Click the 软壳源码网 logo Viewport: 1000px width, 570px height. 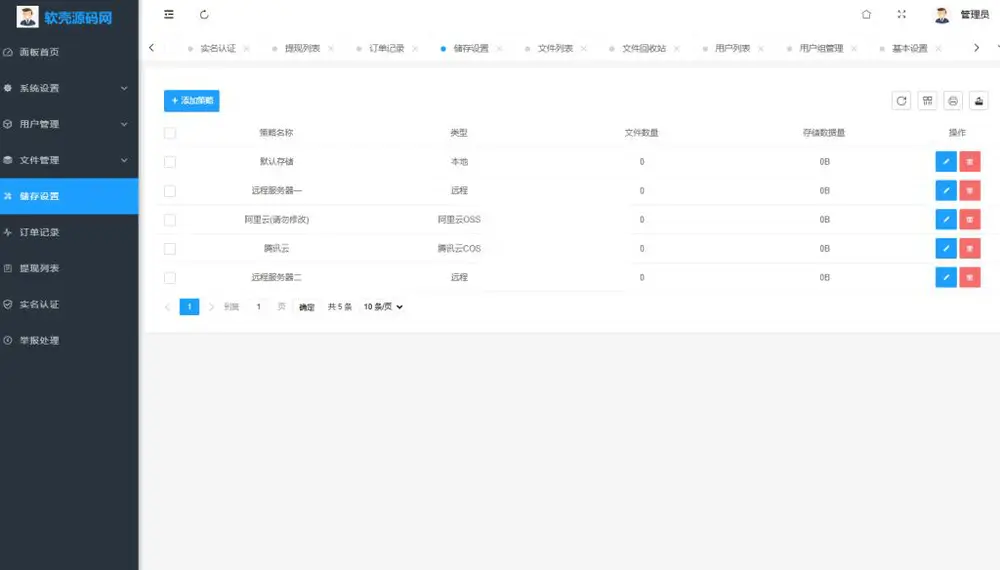coord(64,17)
